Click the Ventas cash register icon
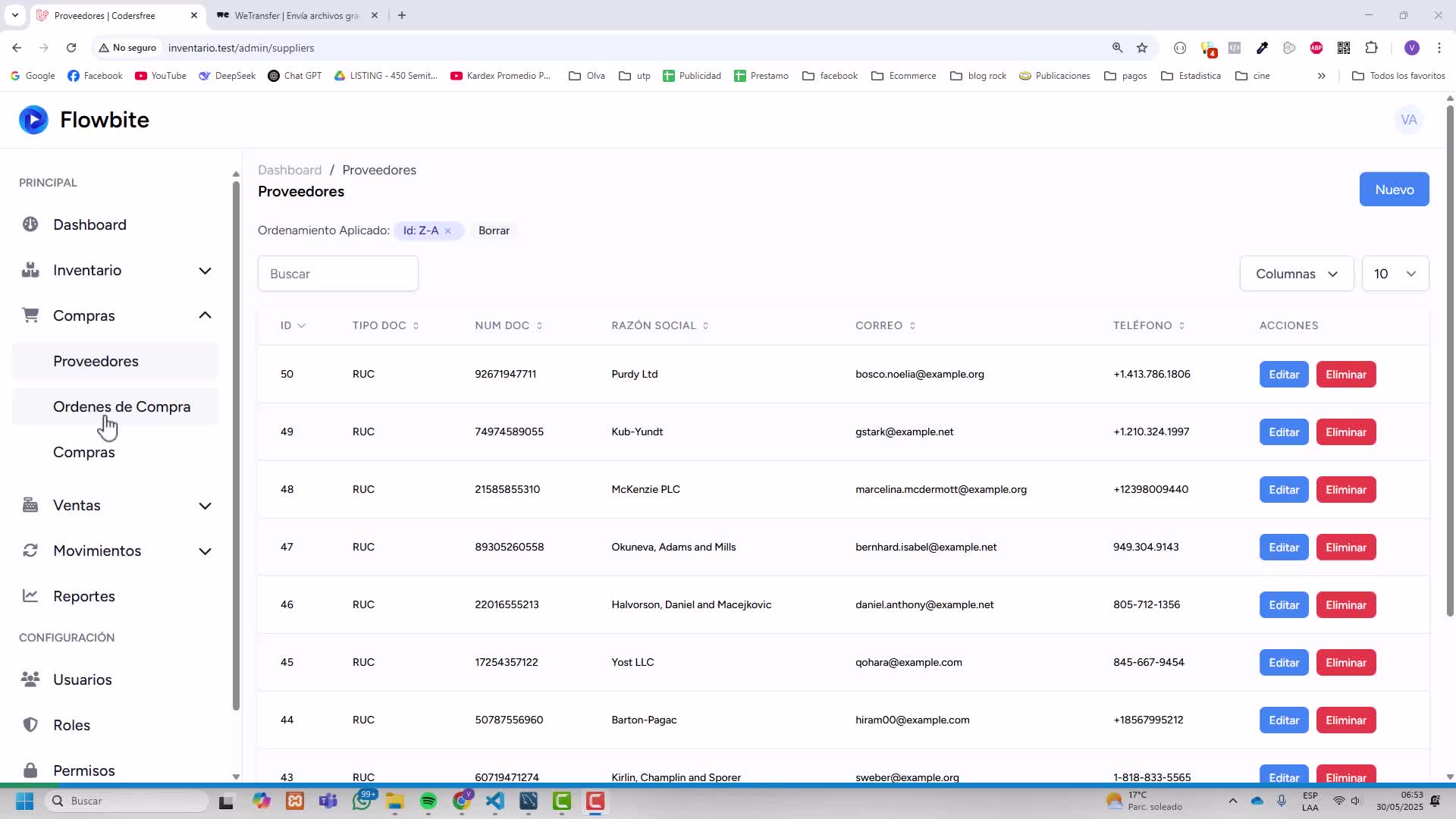 click(x=30, y=505)
